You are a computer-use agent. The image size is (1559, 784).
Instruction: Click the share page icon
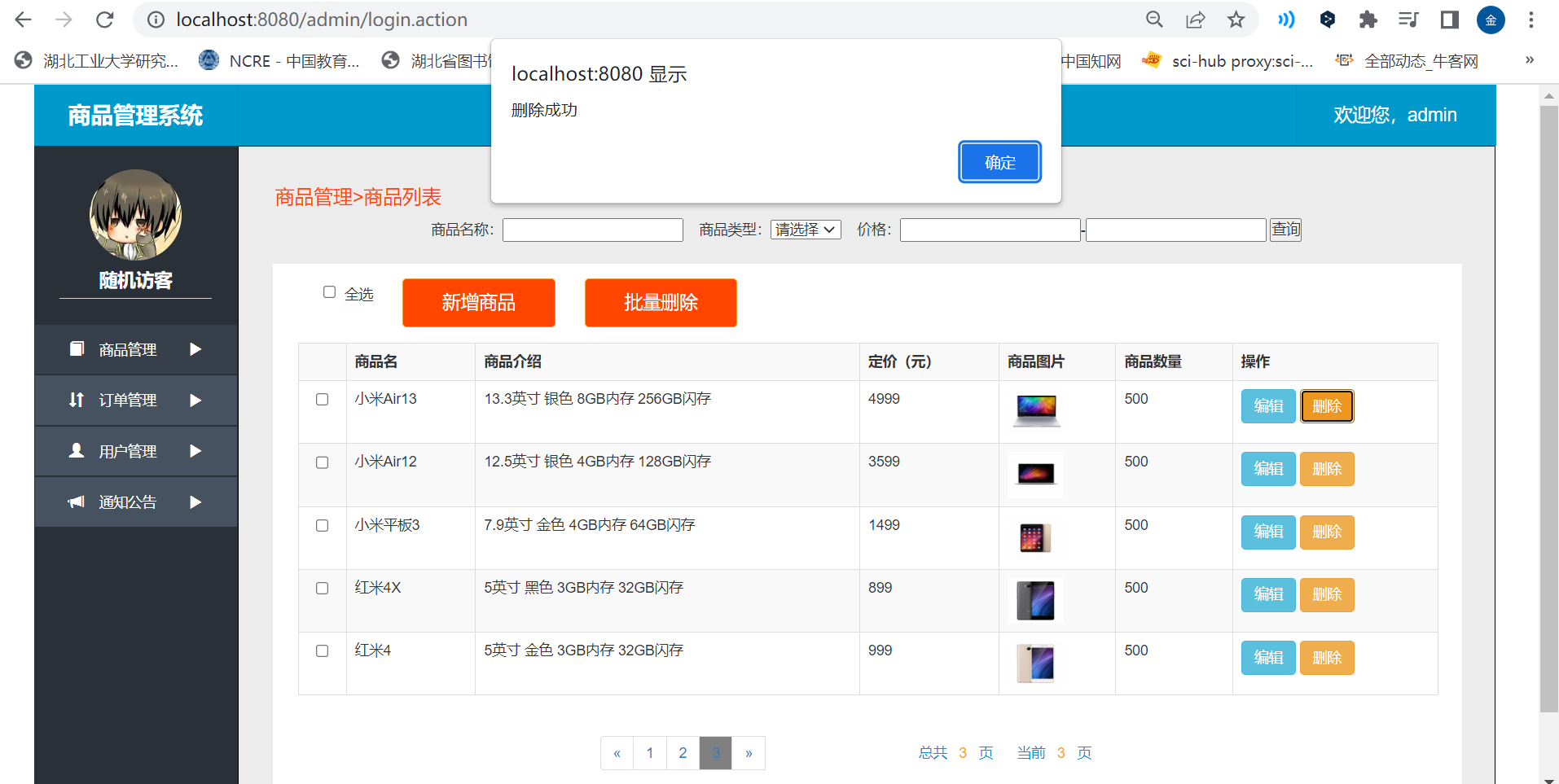[1195, 20]
